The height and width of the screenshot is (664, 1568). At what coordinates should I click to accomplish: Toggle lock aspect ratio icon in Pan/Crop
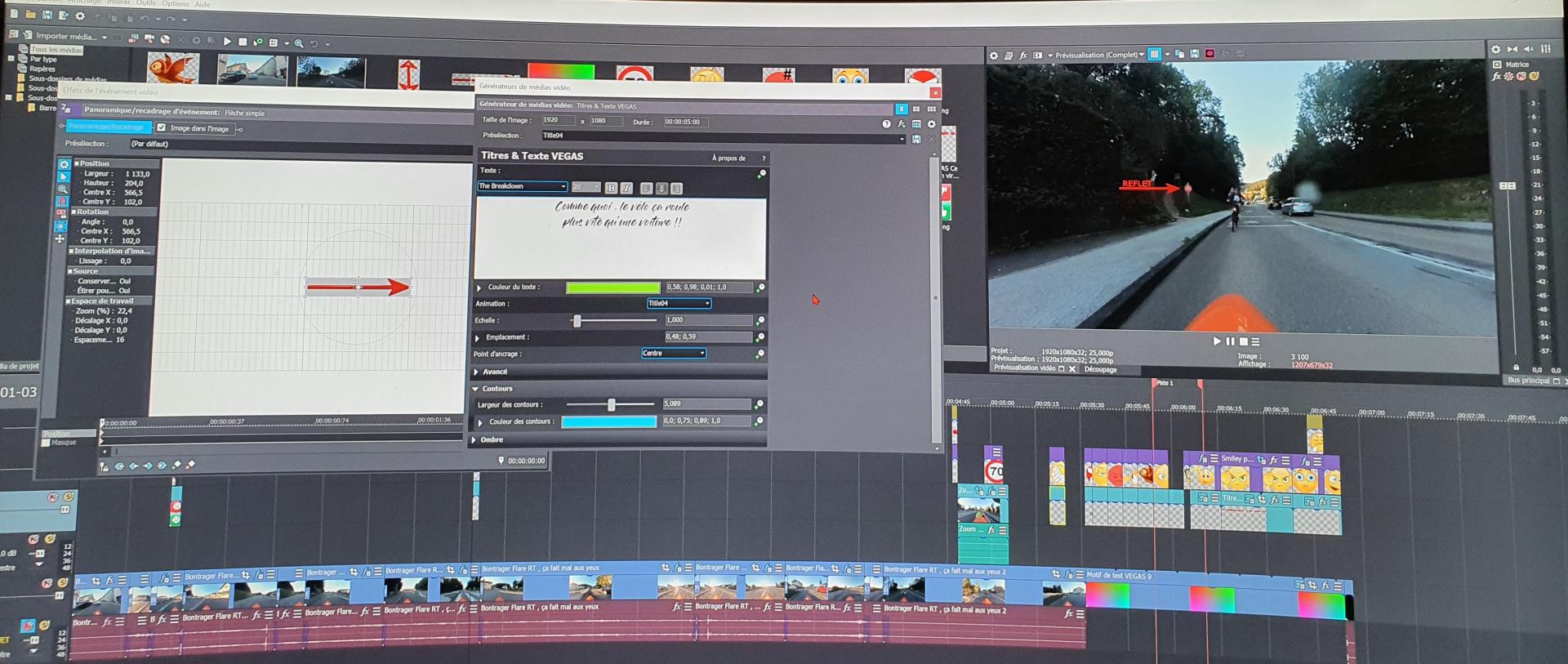tap(61, 213)
